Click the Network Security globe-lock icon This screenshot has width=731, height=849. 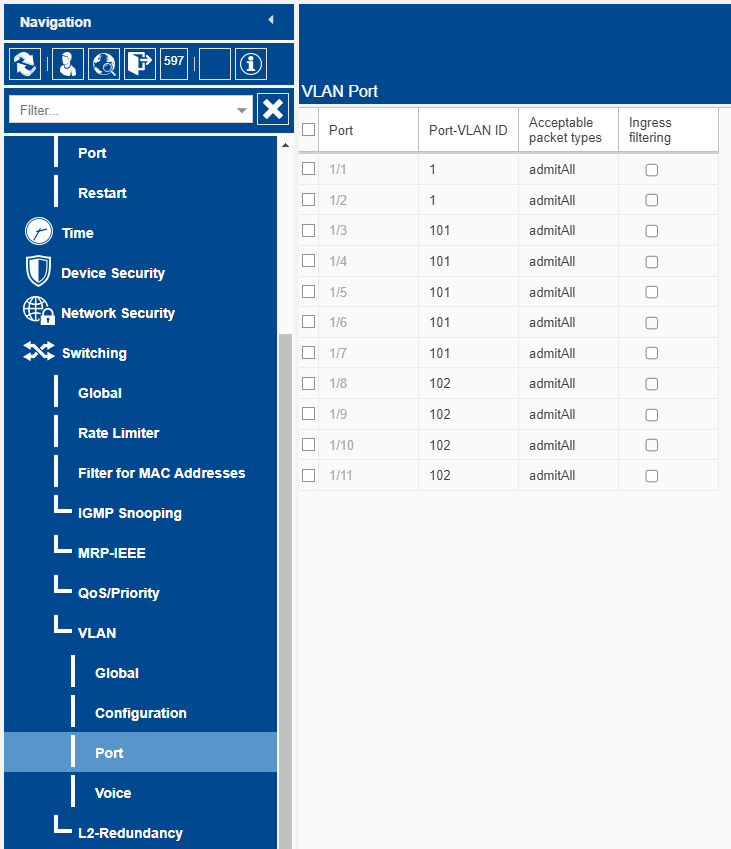38,311
